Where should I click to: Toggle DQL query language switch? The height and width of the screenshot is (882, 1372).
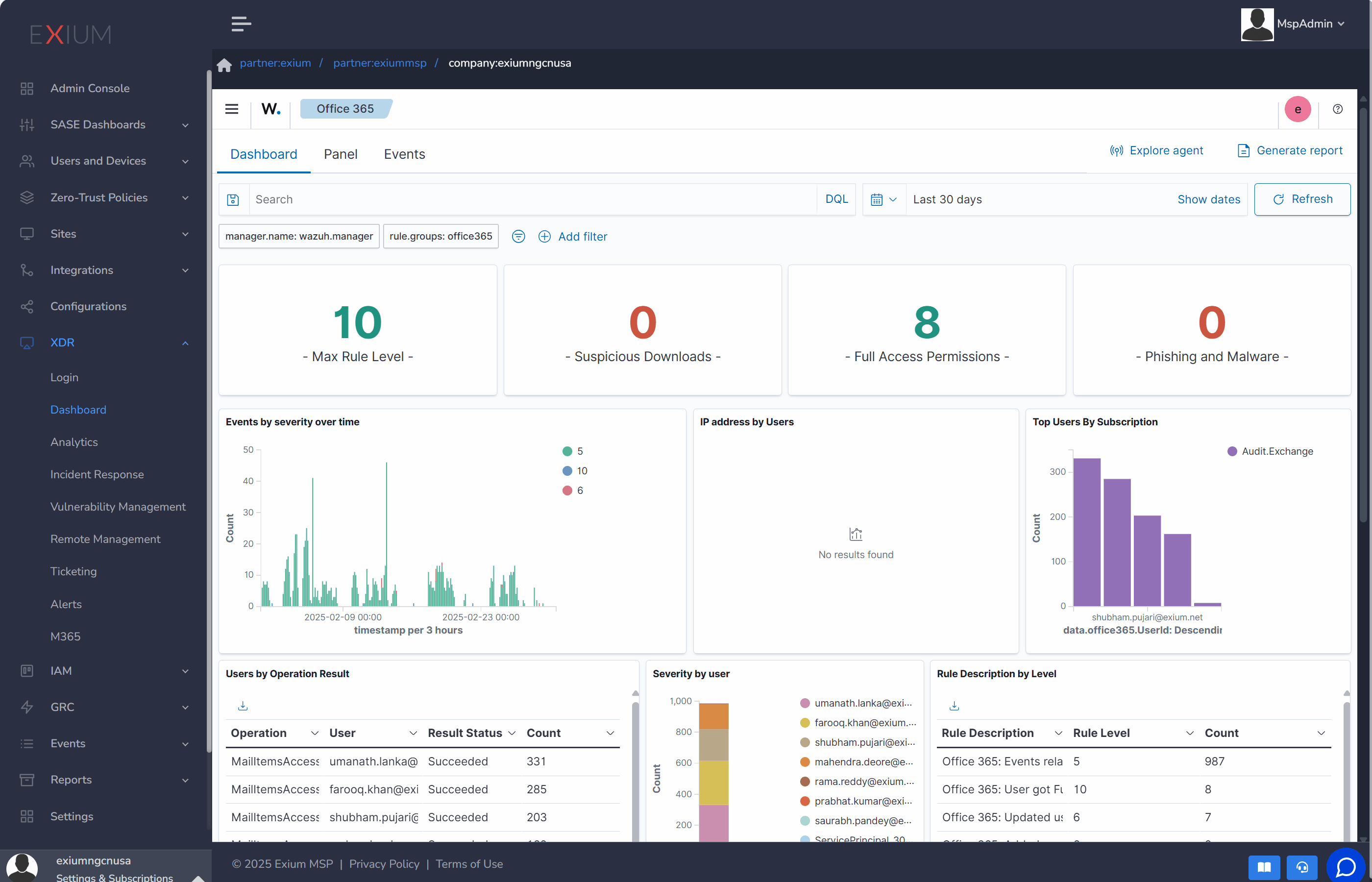click(836, 199)
